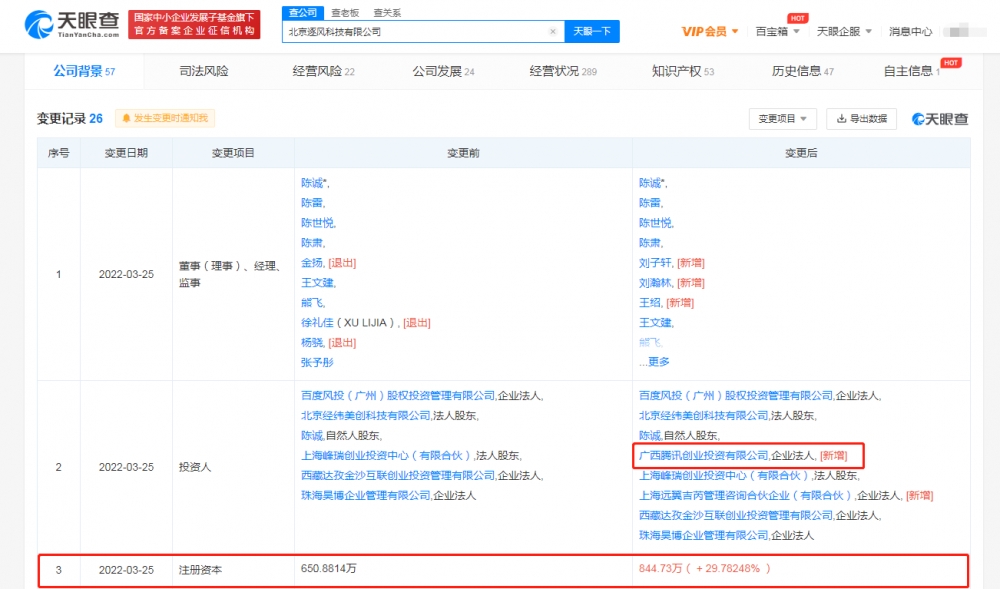Image resolution: width=1000 pixels, height=589 pixels.
Task: Switch to the 查老板 search tab
Action: [345, 13]
